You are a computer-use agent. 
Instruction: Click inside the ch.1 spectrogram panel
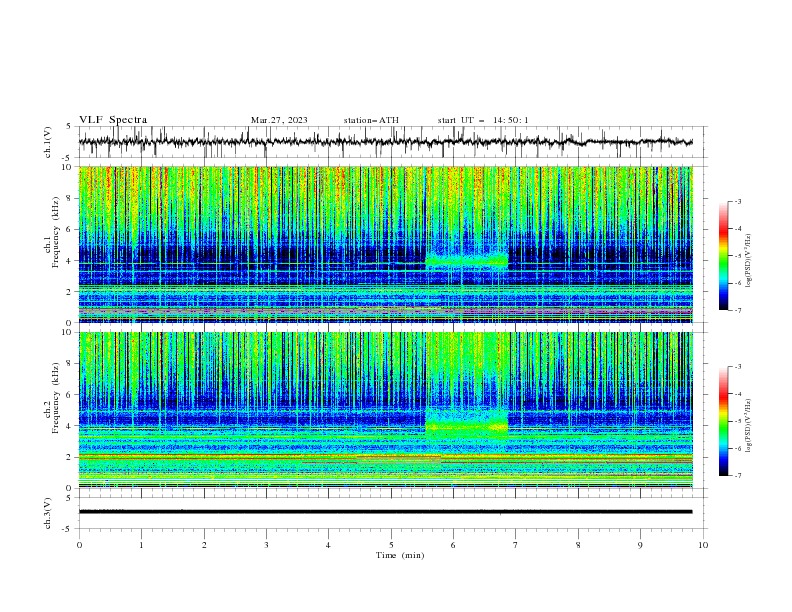[386, 244]
